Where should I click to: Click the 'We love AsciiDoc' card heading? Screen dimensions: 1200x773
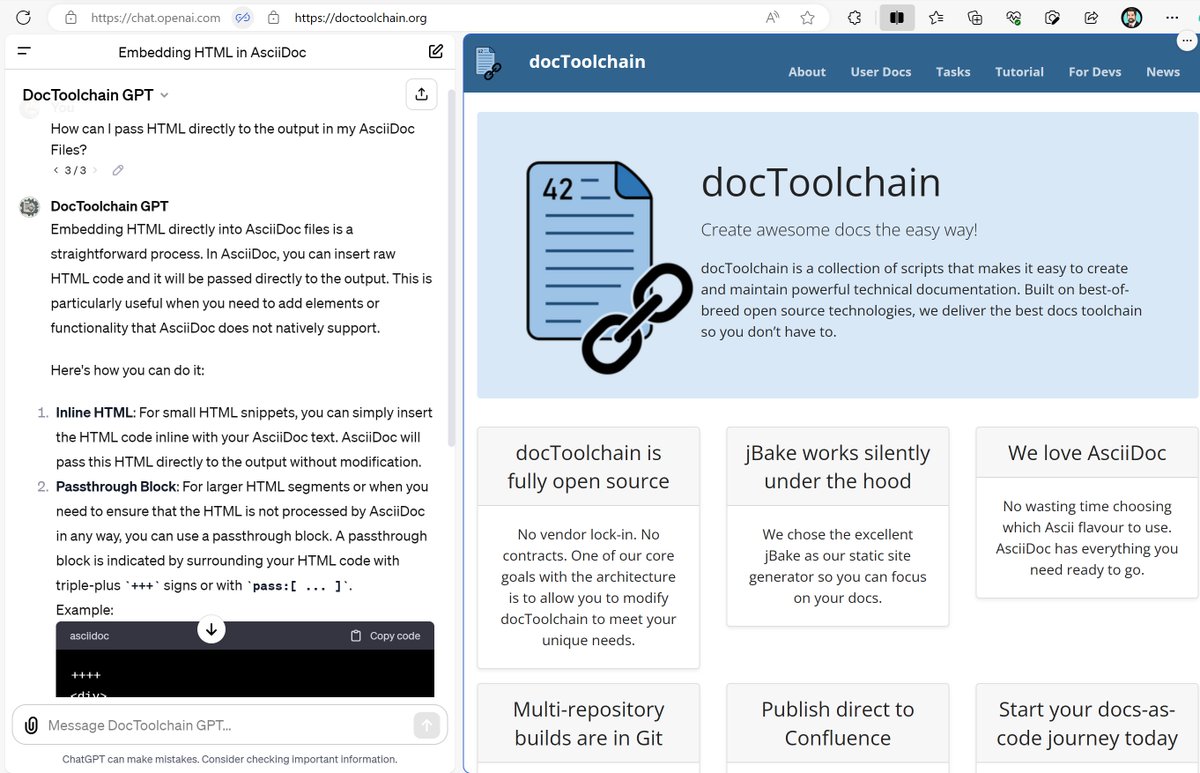pos(1087,453)
